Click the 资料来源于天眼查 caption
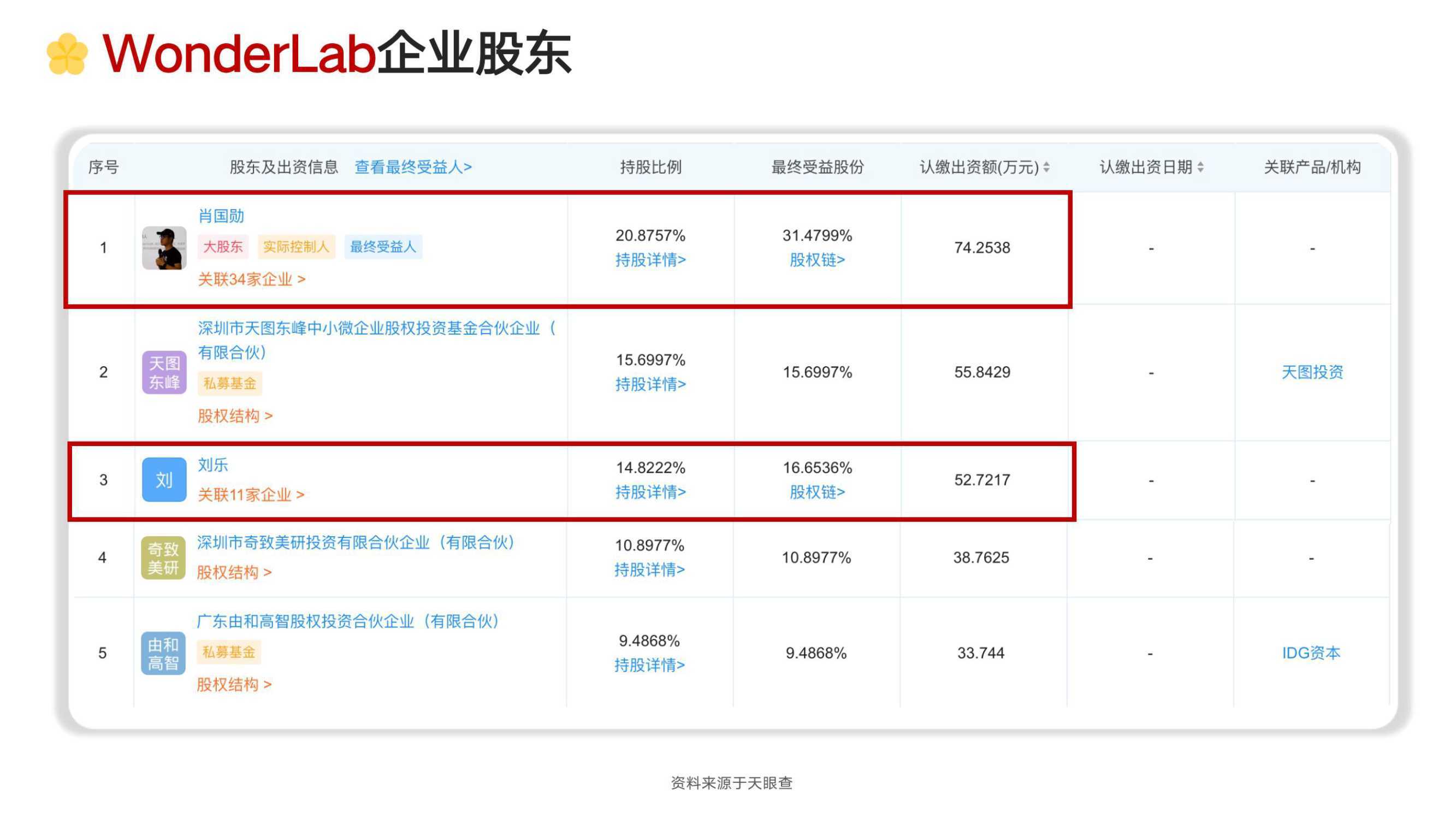Image resolution: width=1456 pixels, height=819 pixels. coord(732,784)
